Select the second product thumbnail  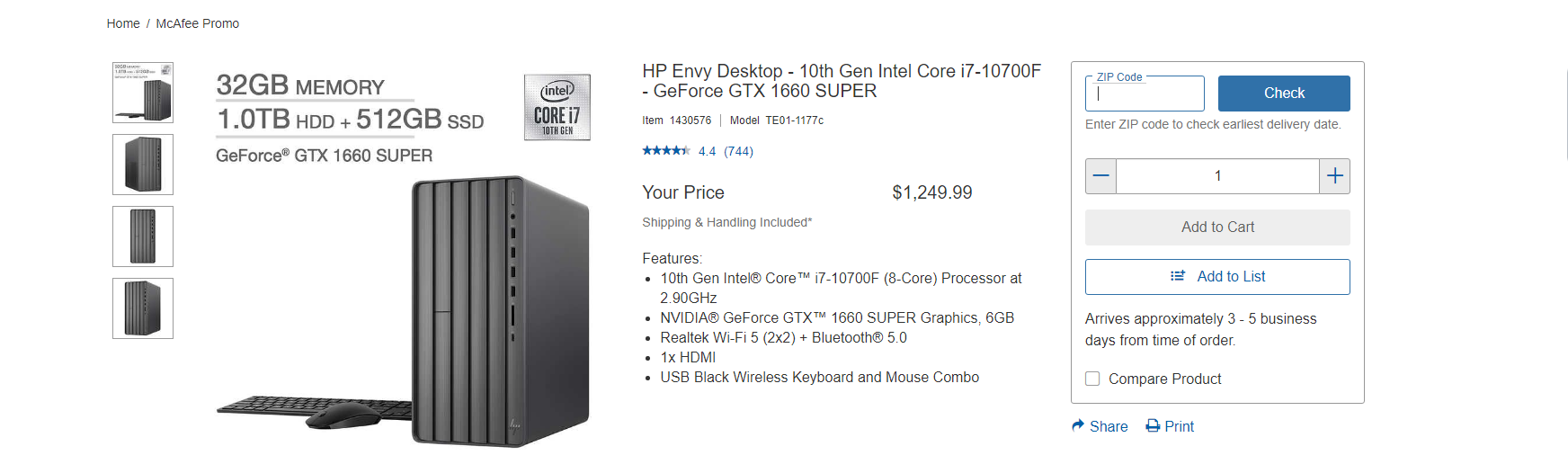pos(143,165)
